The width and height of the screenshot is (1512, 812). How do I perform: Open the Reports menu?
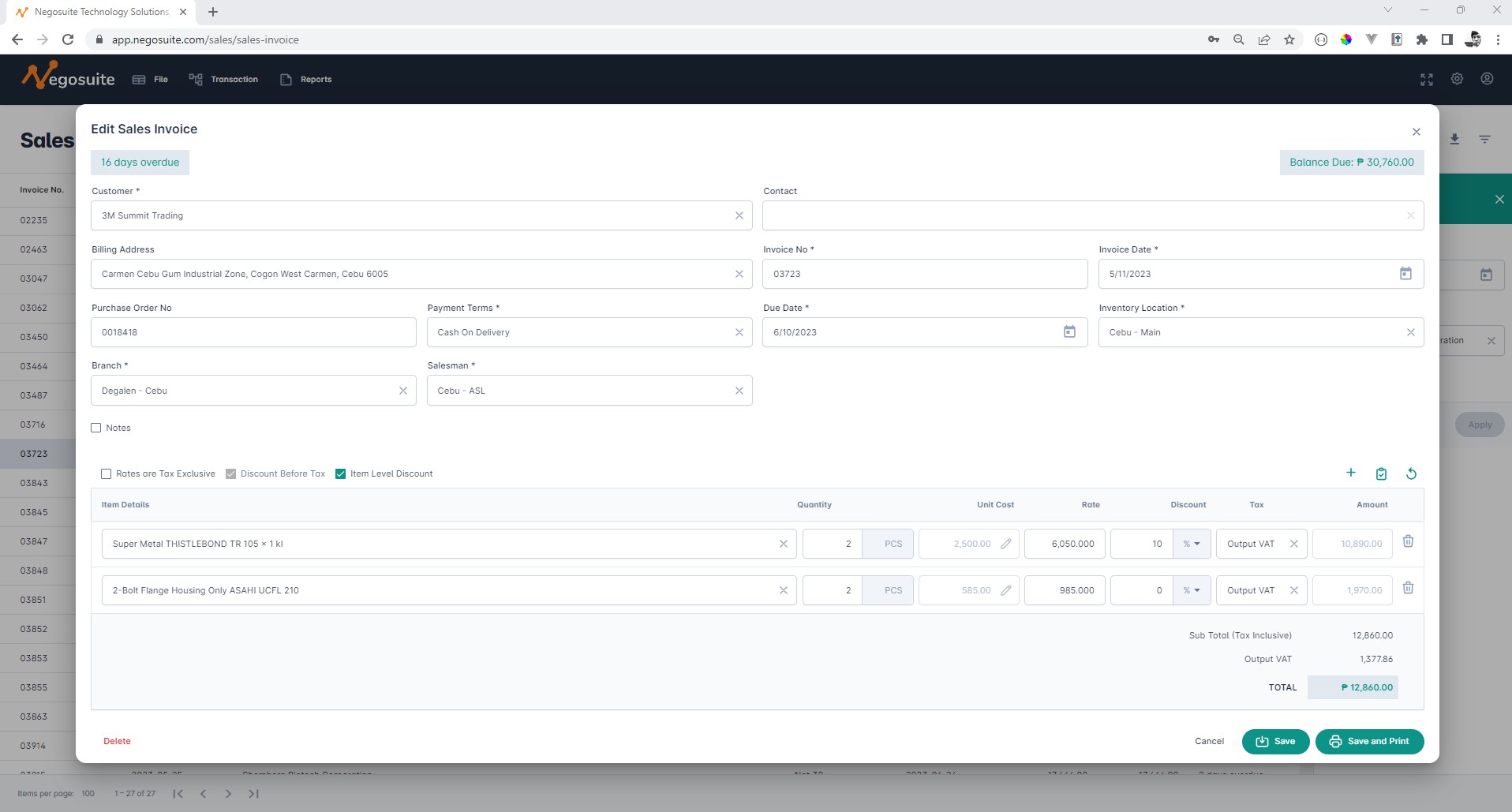(x=306, y=80)
